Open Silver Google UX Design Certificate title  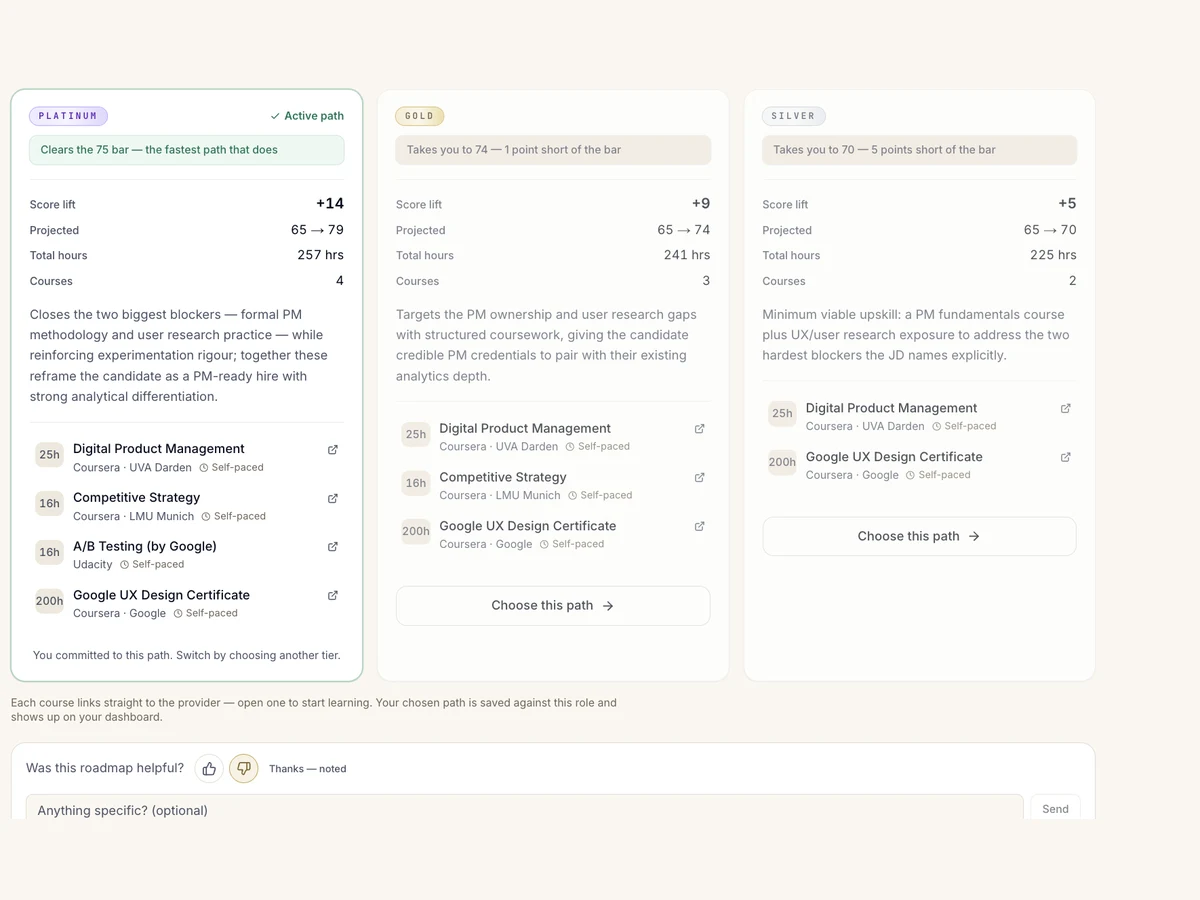click(x=894, y=457)
